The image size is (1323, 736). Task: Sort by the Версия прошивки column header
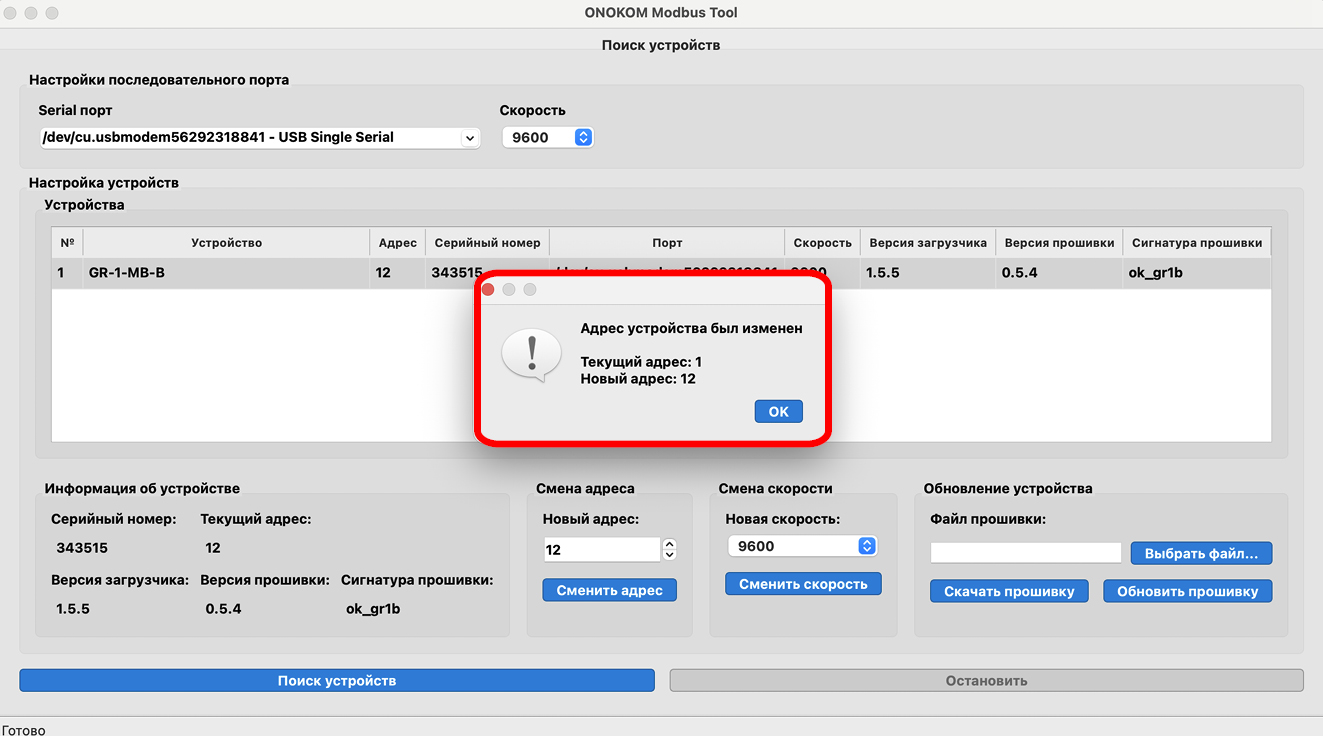1059,243
